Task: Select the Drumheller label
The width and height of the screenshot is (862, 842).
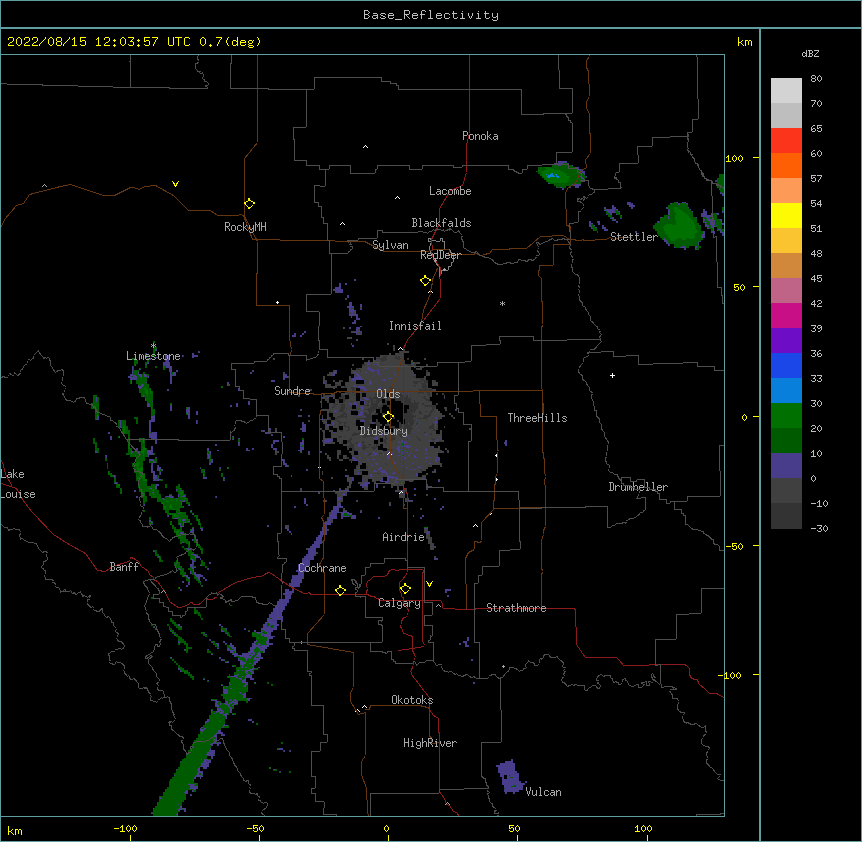Action: (x=638, y=487)
